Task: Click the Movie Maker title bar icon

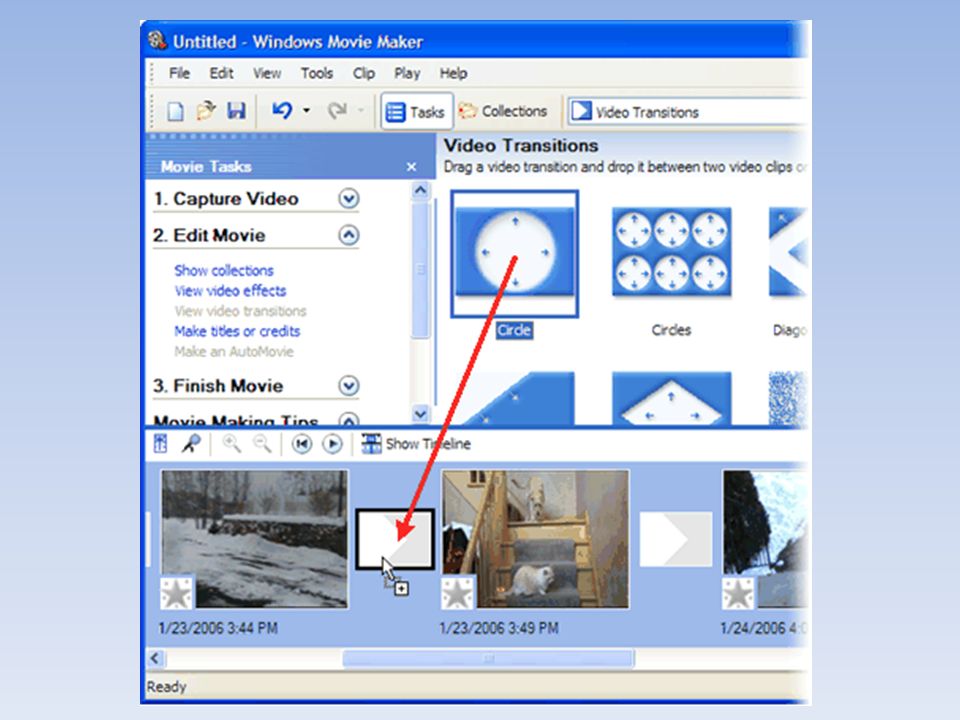Action: (157, 40)
